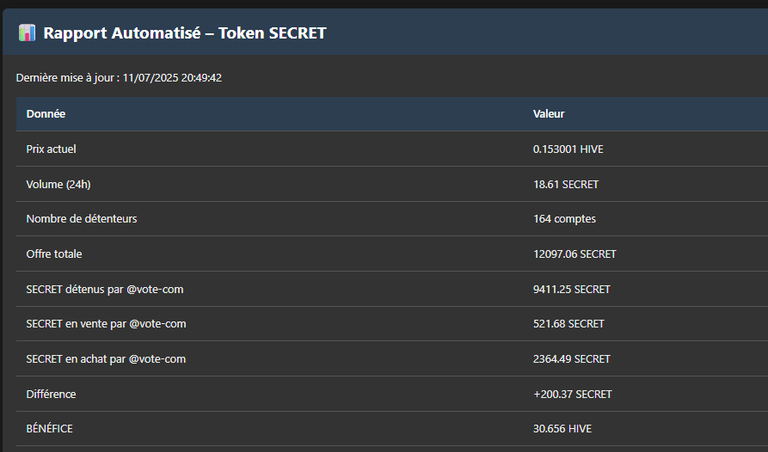The image size is (768, 452).
Task: Click SECRET en achat par @vote-com
Action: tap(106, 359)
